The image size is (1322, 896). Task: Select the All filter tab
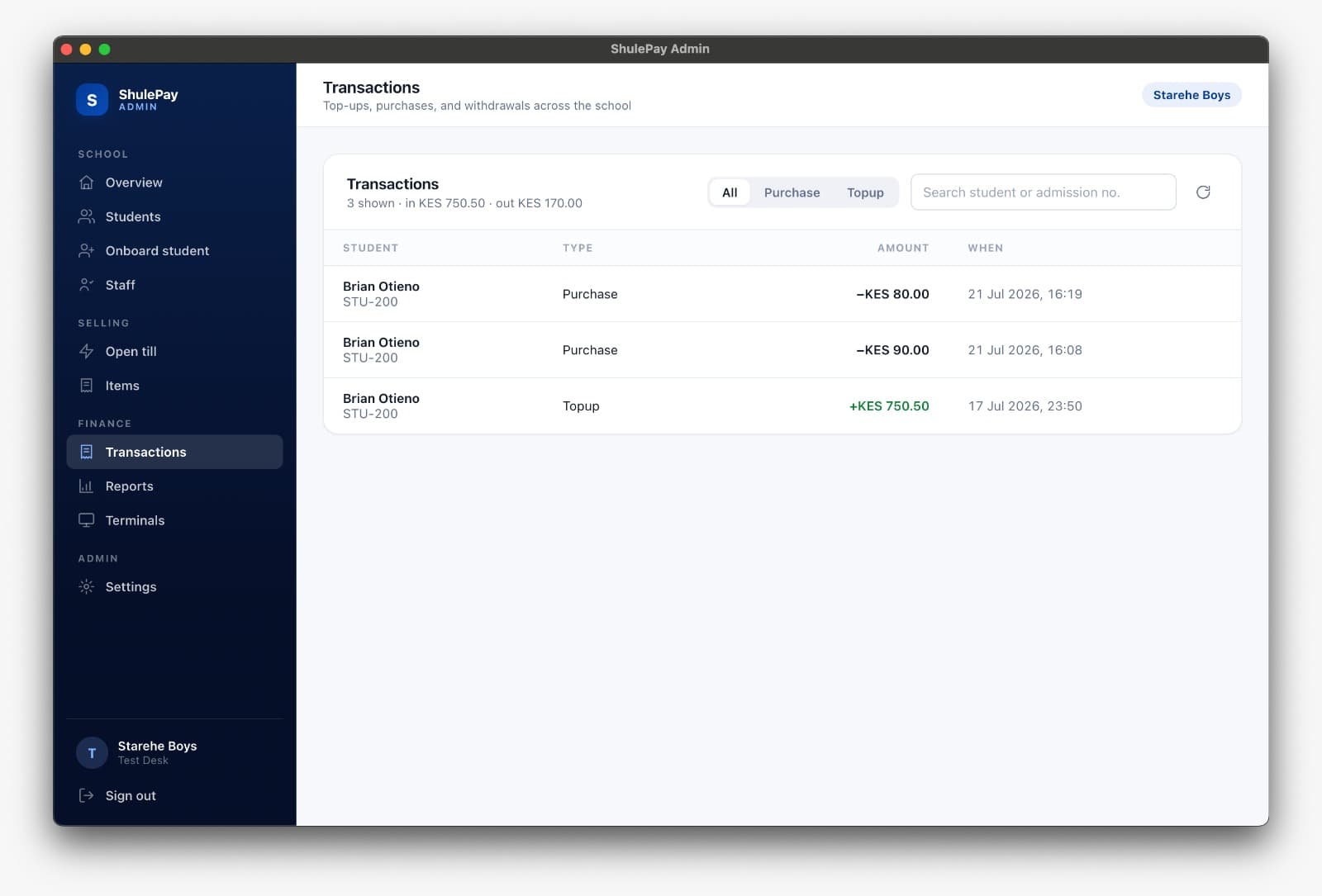coord(730,192)
